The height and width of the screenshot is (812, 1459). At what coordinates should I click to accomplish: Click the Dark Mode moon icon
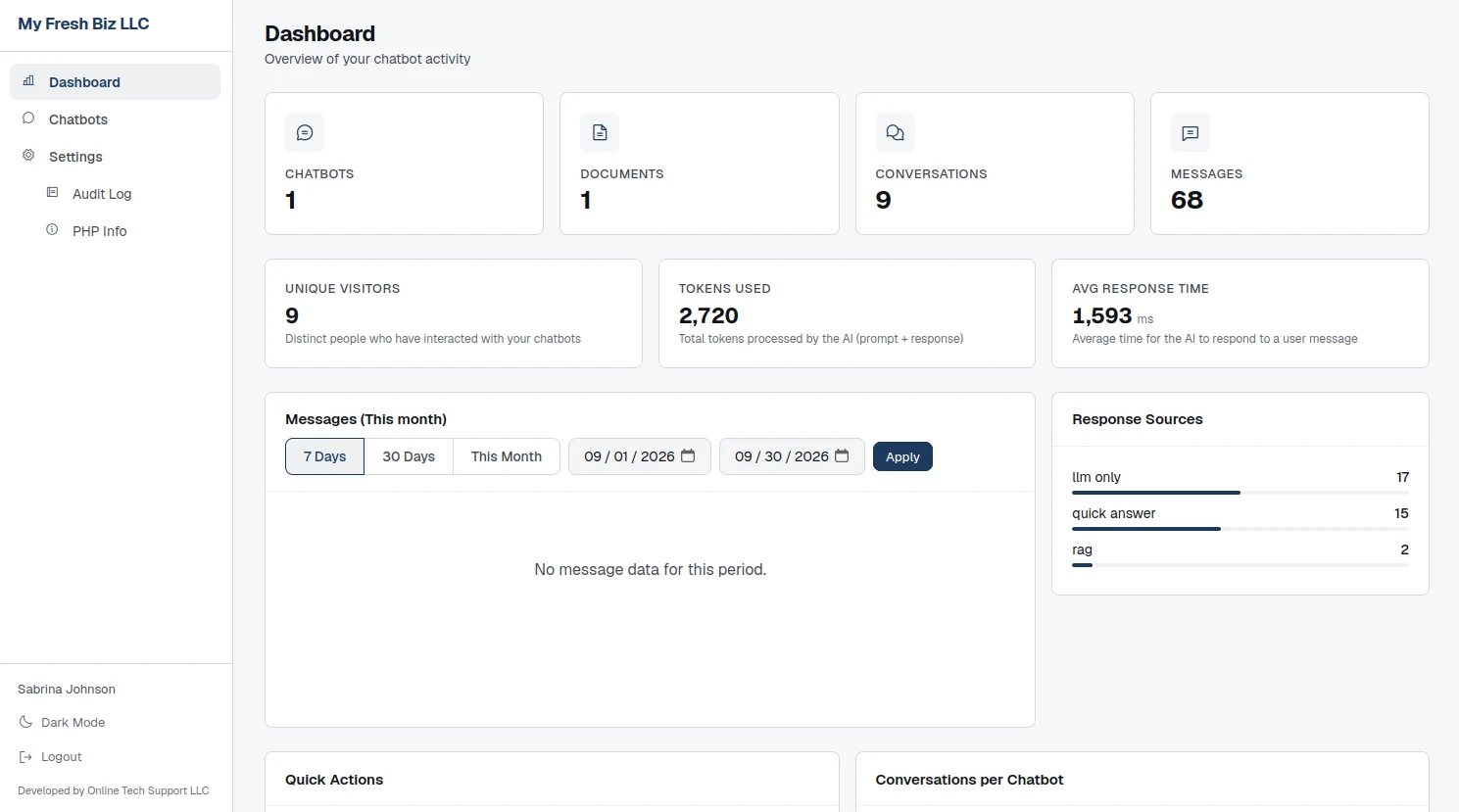coord(25,722)
